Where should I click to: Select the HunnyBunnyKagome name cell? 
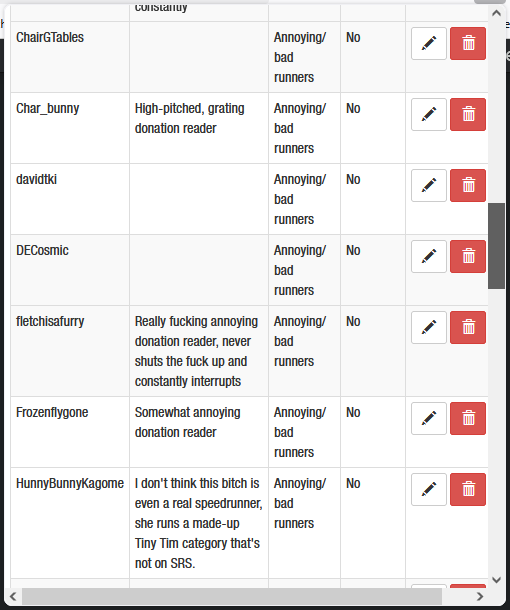click(70, 523)
